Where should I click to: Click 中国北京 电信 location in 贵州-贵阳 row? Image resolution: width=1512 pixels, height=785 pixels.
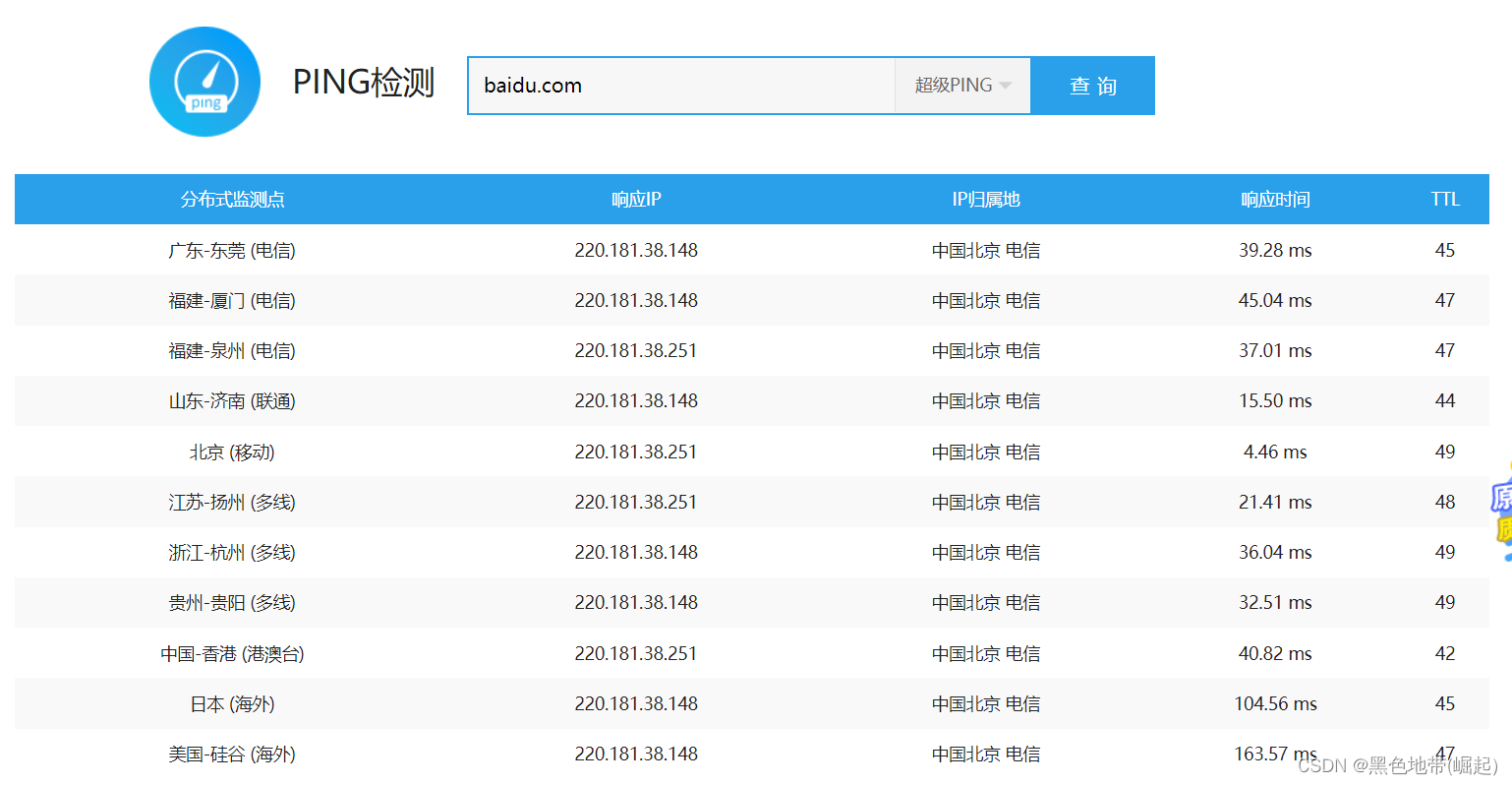pos(986,603)
